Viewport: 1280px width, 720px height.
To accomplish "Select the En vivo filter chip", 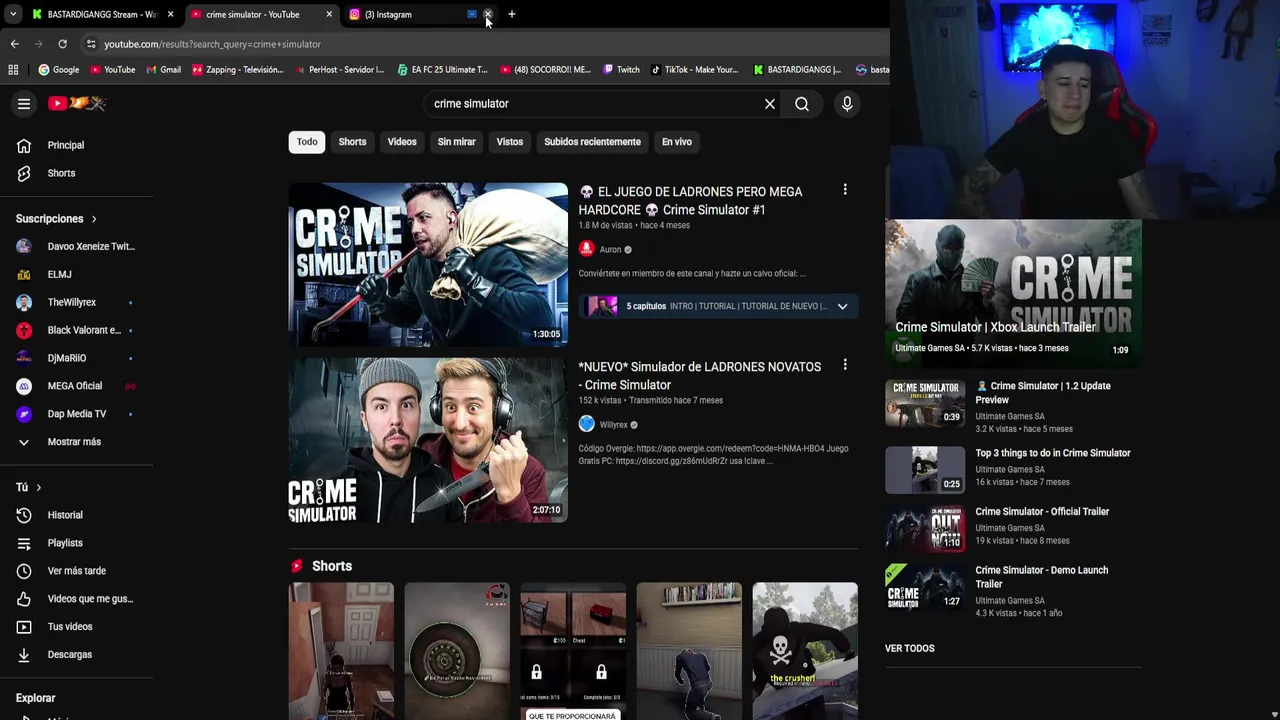I will pos(677,142).
